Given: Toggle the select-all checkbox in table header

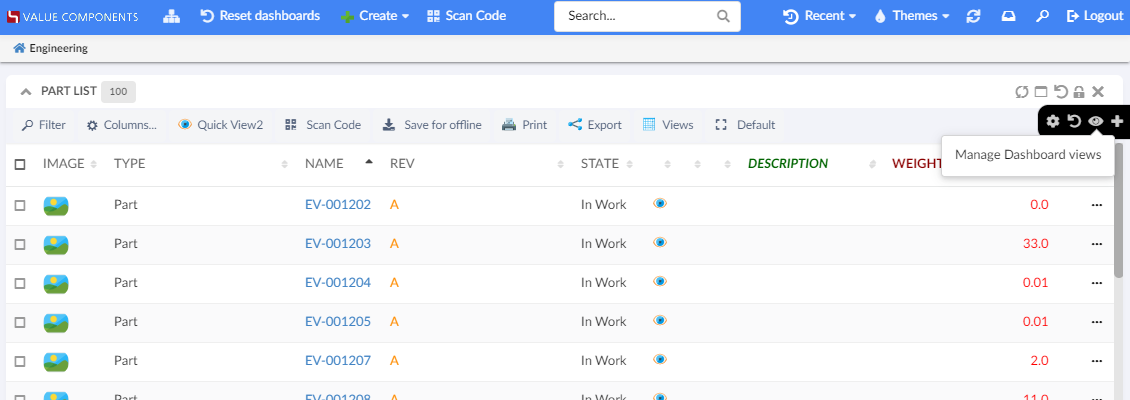Looking at the screenshot, I should pyautogui.click(x=20, y=164).
